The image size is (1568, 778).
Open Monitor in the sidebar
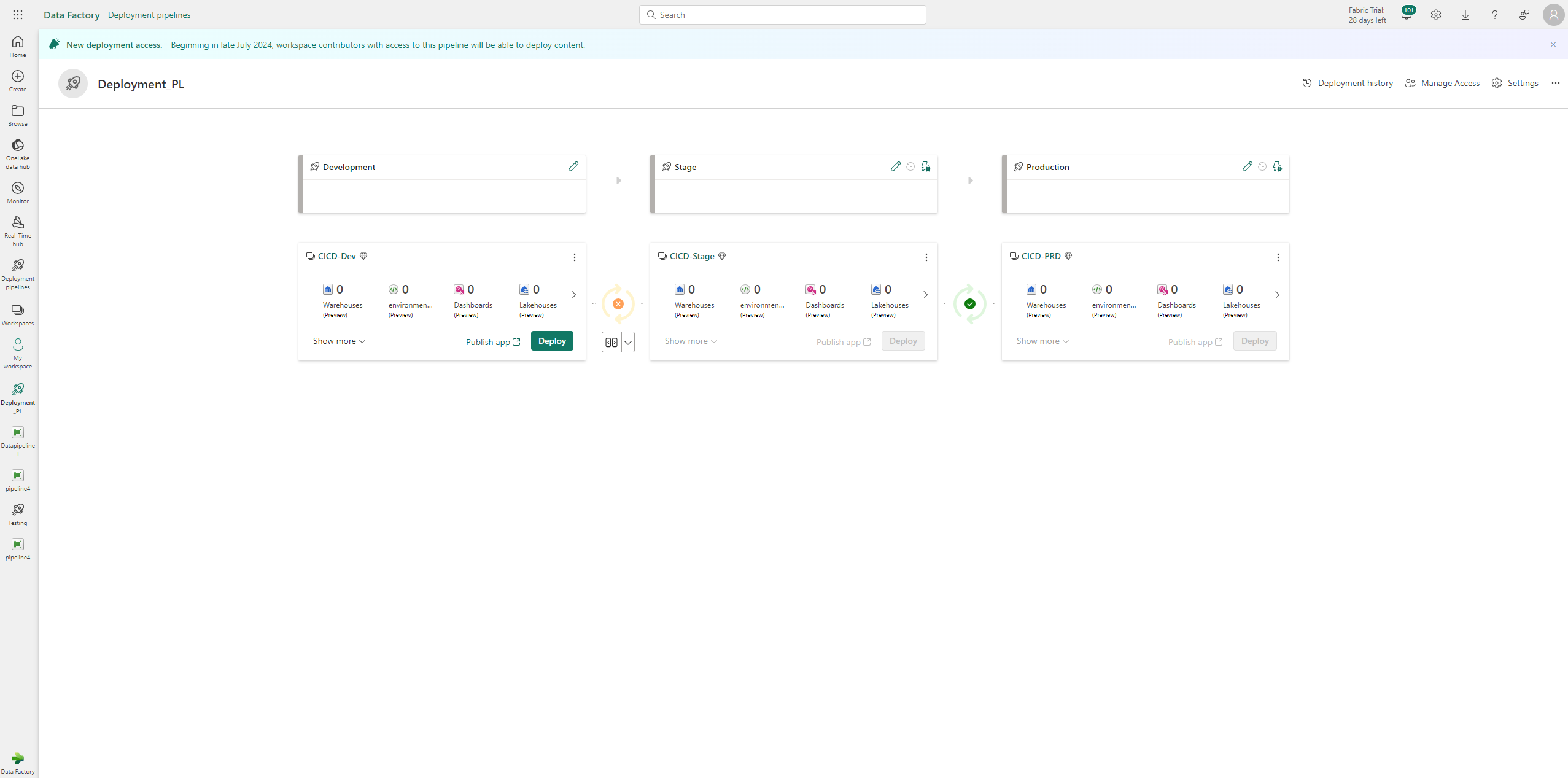coord(18,193)
